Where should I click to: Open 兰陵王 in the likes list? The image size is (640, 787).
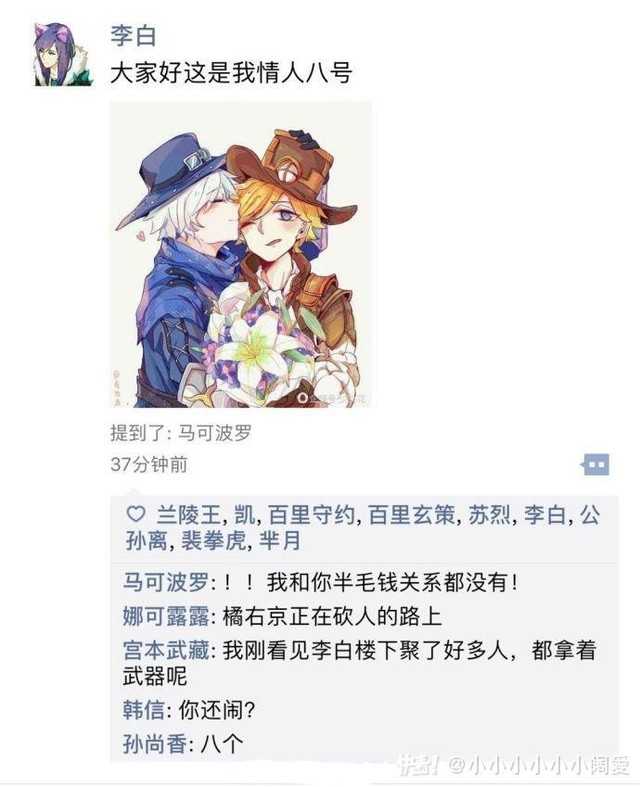pyautogui.click(x=188, y=515)
